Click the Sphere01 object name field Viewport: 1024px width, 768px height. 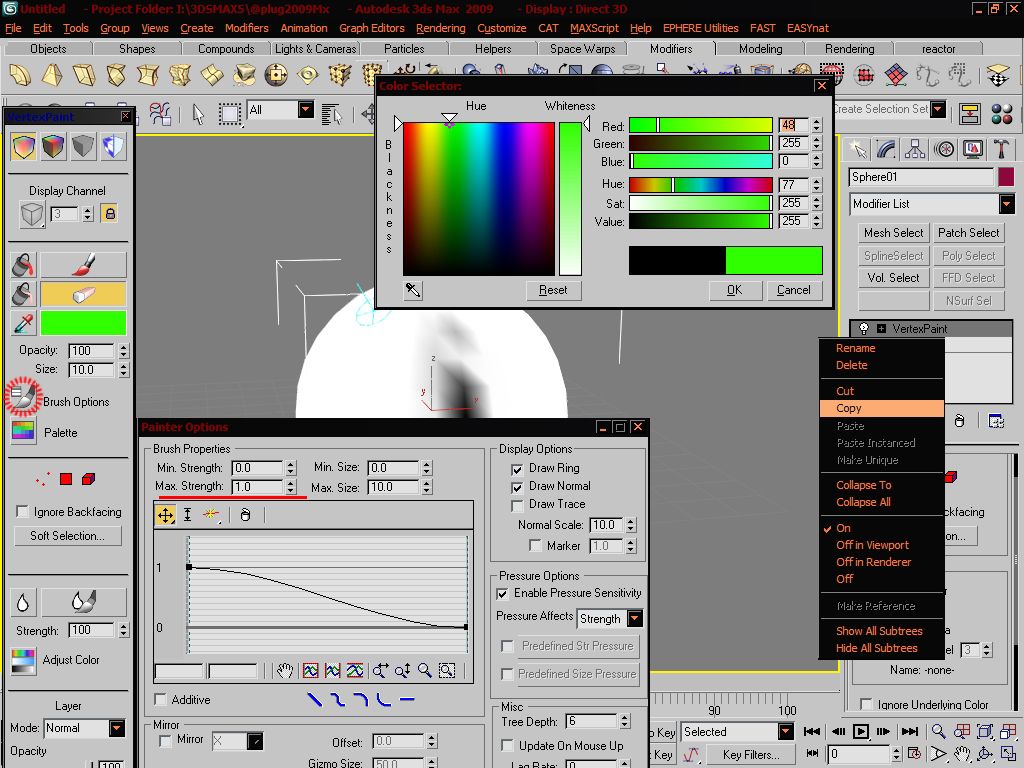coord(921,177)
